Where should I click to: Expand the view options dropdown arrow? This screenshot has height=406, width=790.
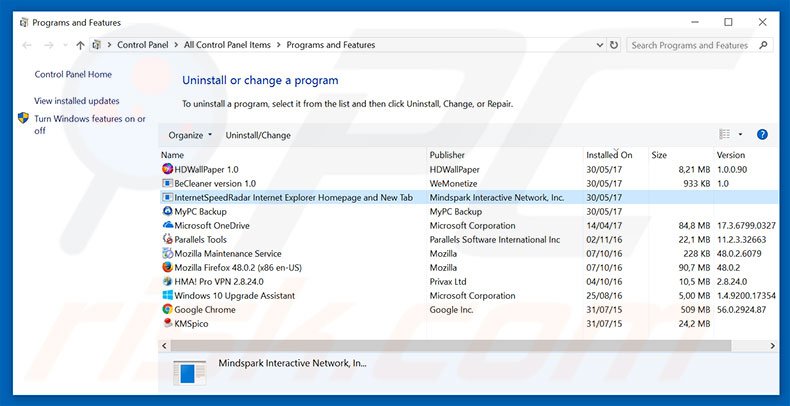tap(741, 135)
